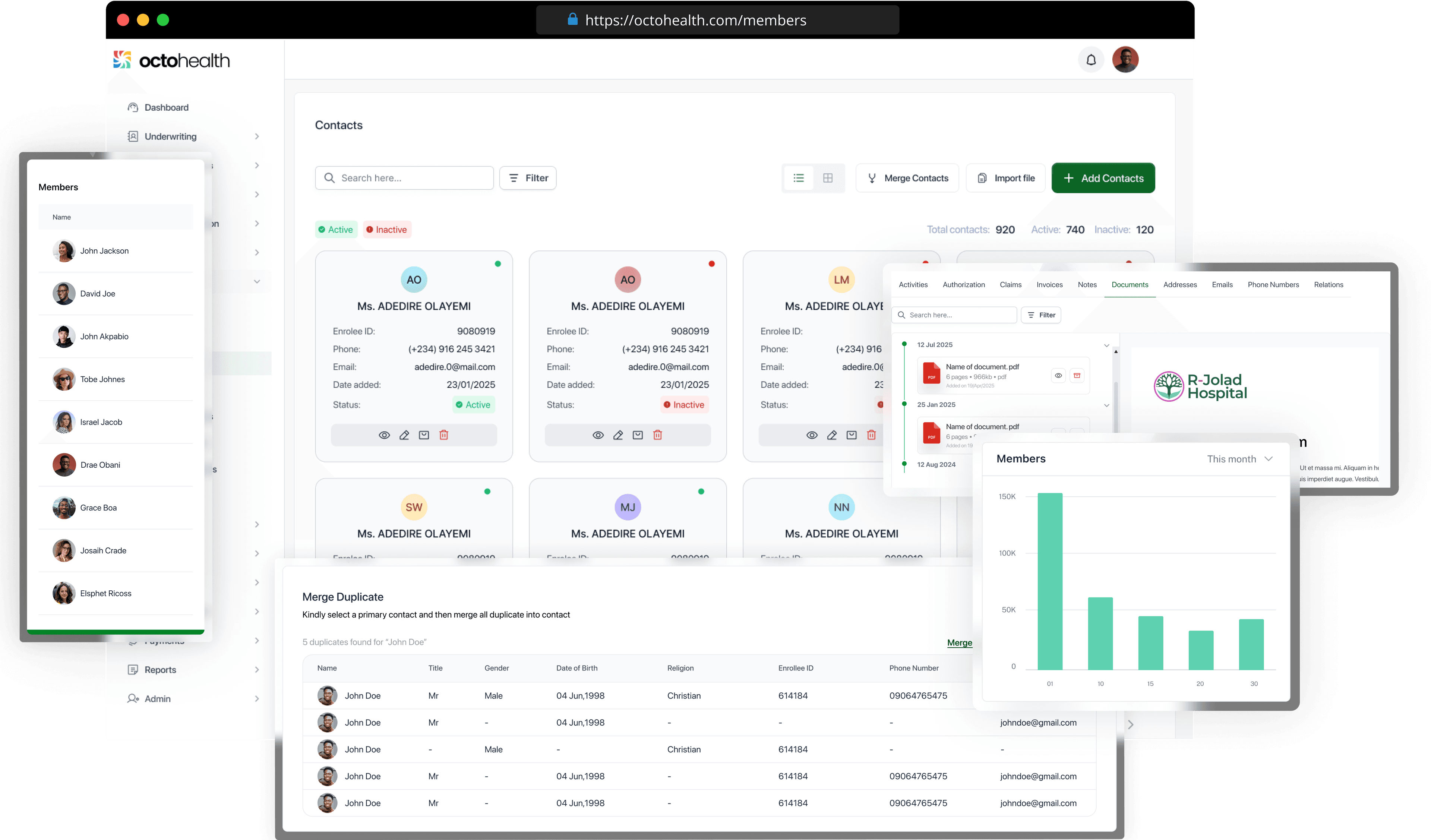Click archive icon on second contact card

tap(638, 435)
